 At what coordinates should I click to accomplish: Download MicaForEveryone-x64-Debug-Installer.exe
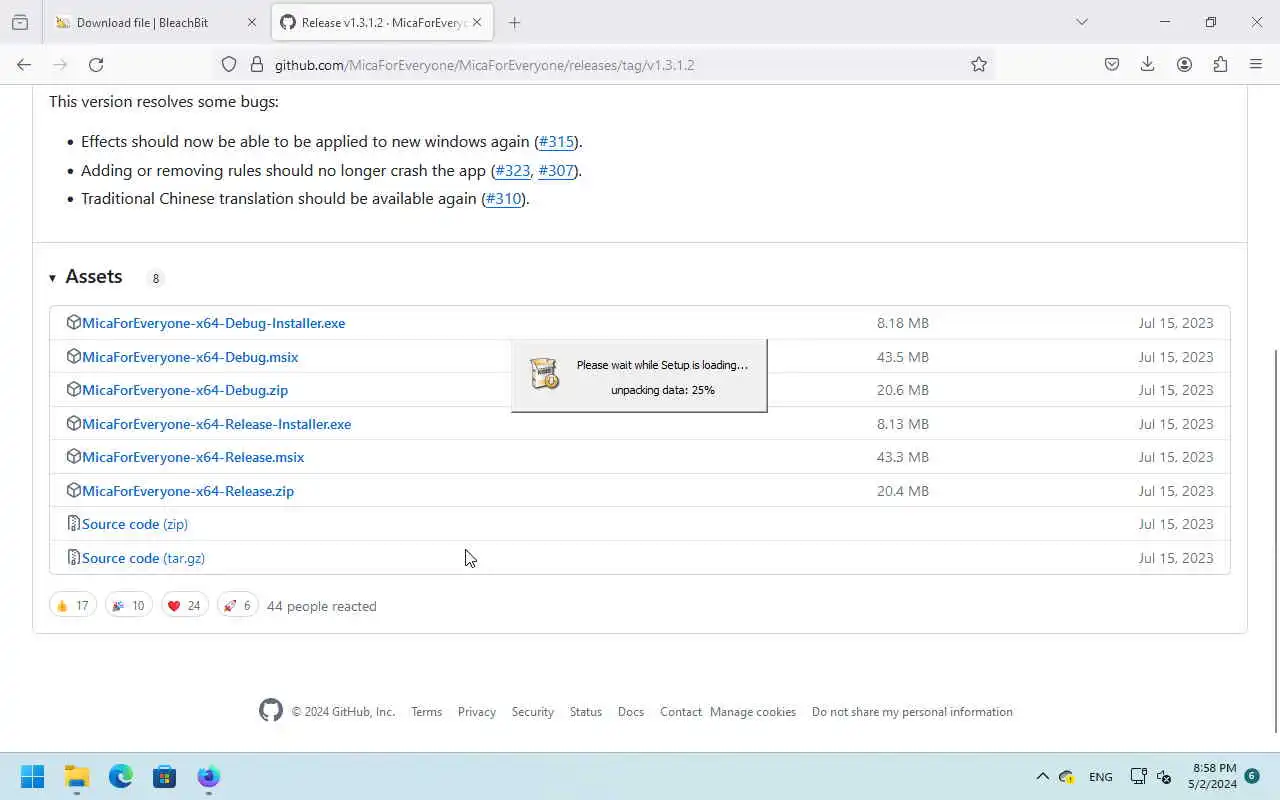click(214, 323)
